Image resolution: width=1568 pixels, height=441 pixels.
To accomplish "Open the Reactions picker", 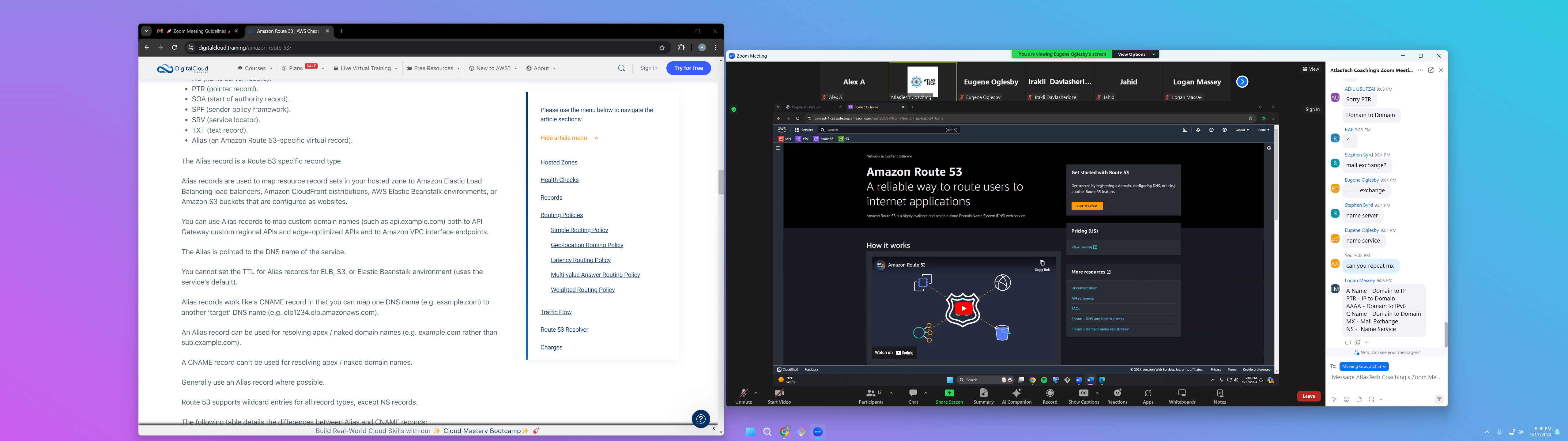I will pos(1117,394).
